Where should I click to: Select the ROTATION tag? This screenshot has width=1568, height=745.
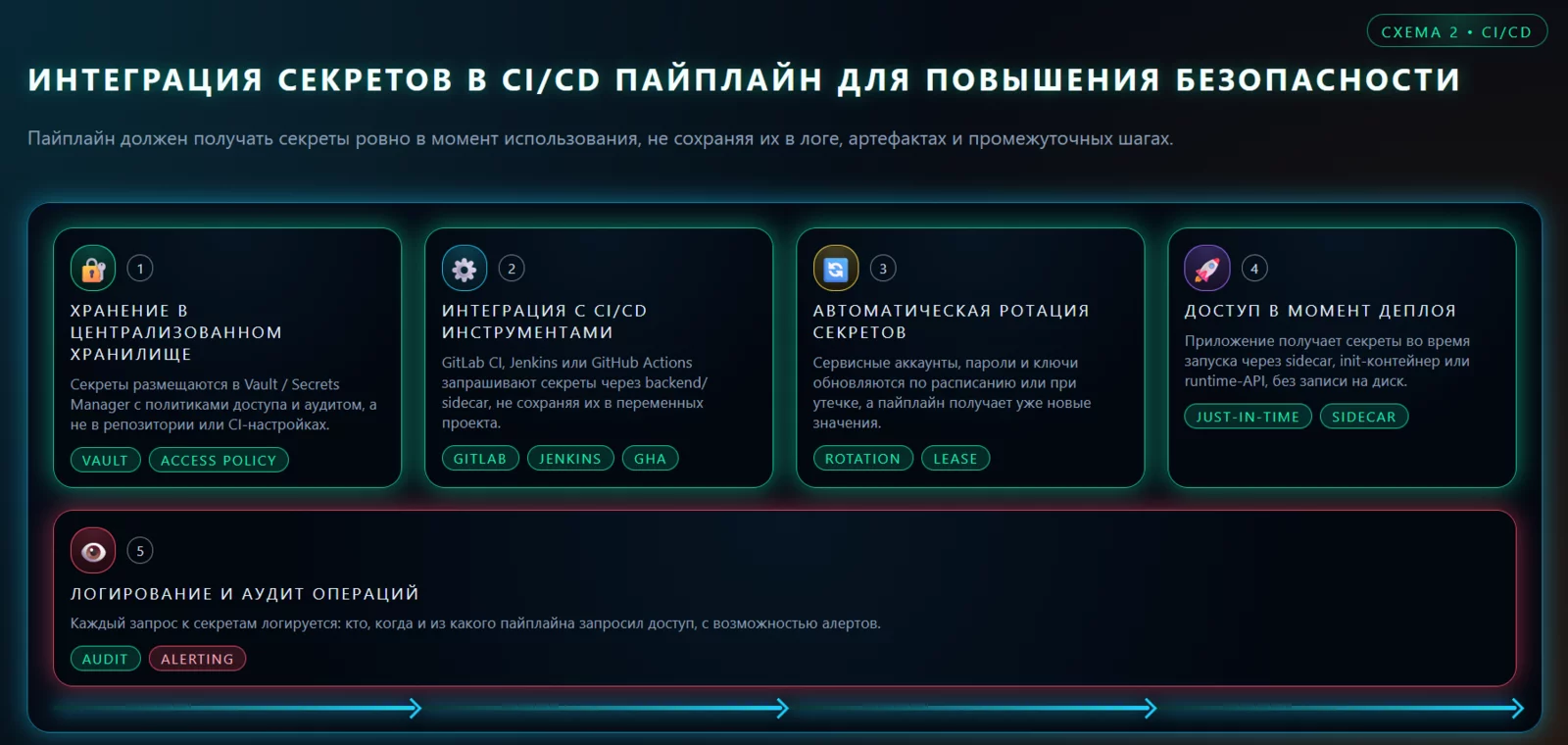pos(862,459)
